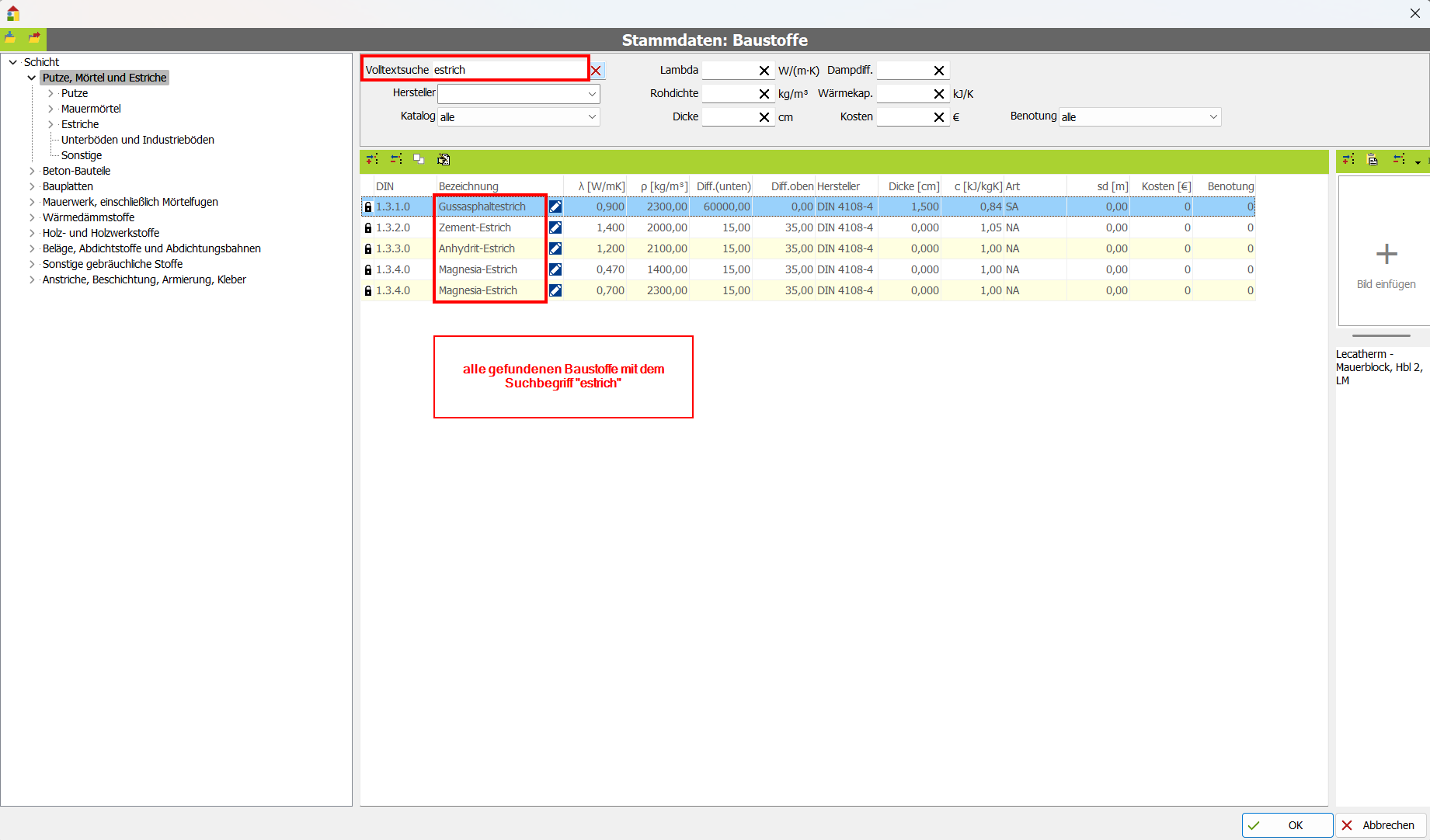Clear the Volltextsuche field with red X
Image resolution: width=1430 pixels, height=840 pixels.
point(596,71)
